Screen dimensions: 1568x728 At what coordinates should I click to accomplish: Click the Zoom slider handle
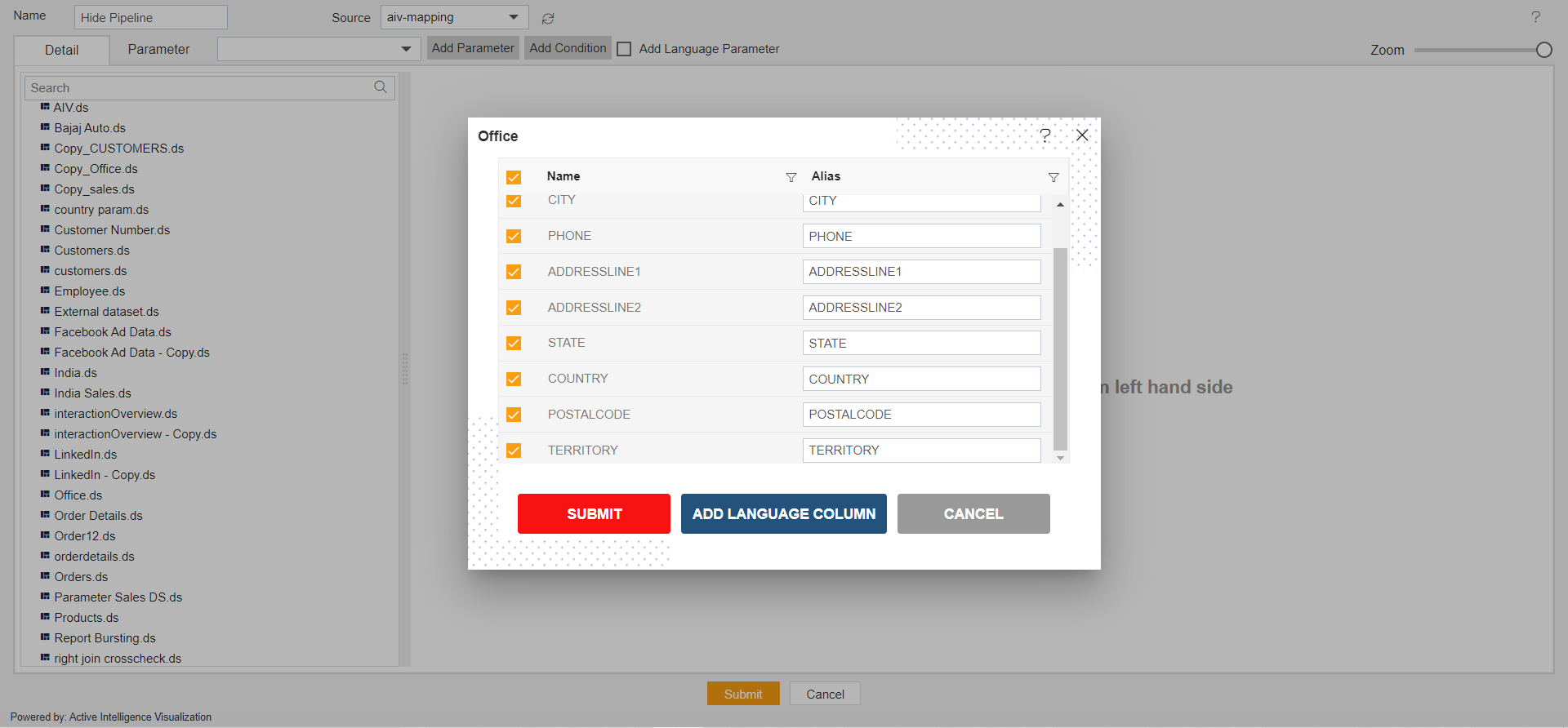[1543, 50]
